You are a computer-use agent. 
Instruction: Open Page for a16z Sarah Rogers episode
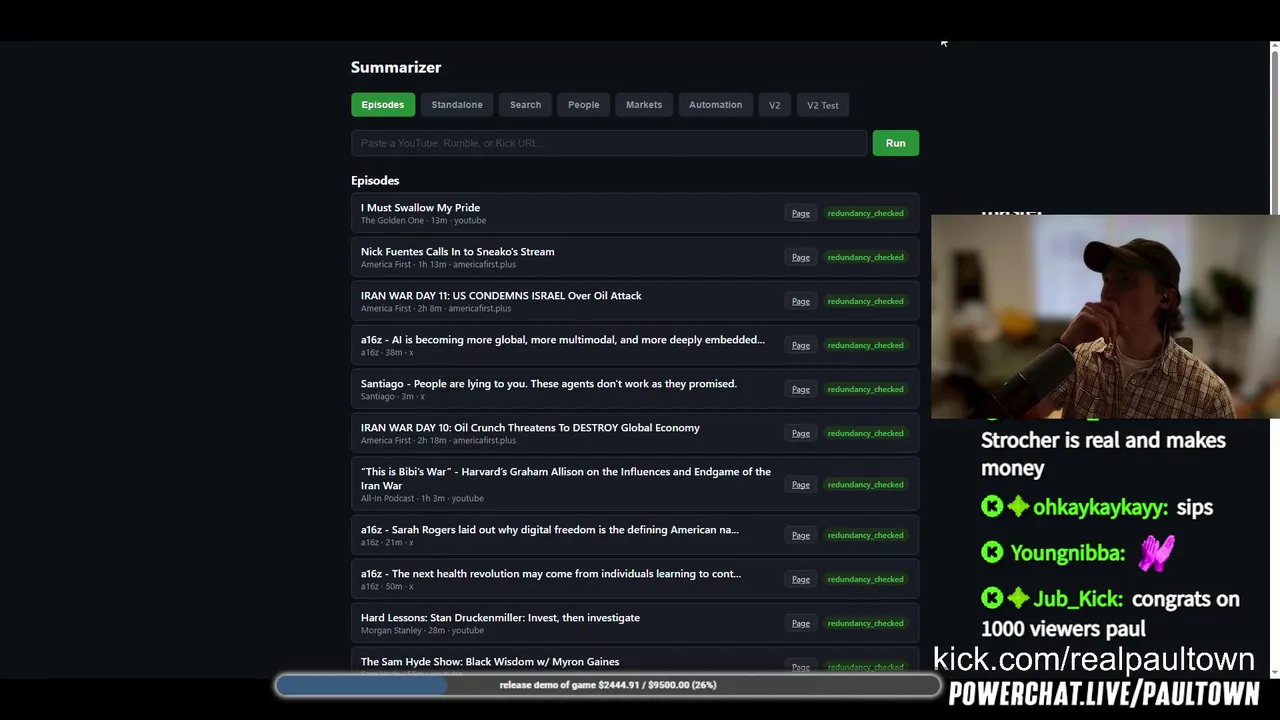point(801,535)
